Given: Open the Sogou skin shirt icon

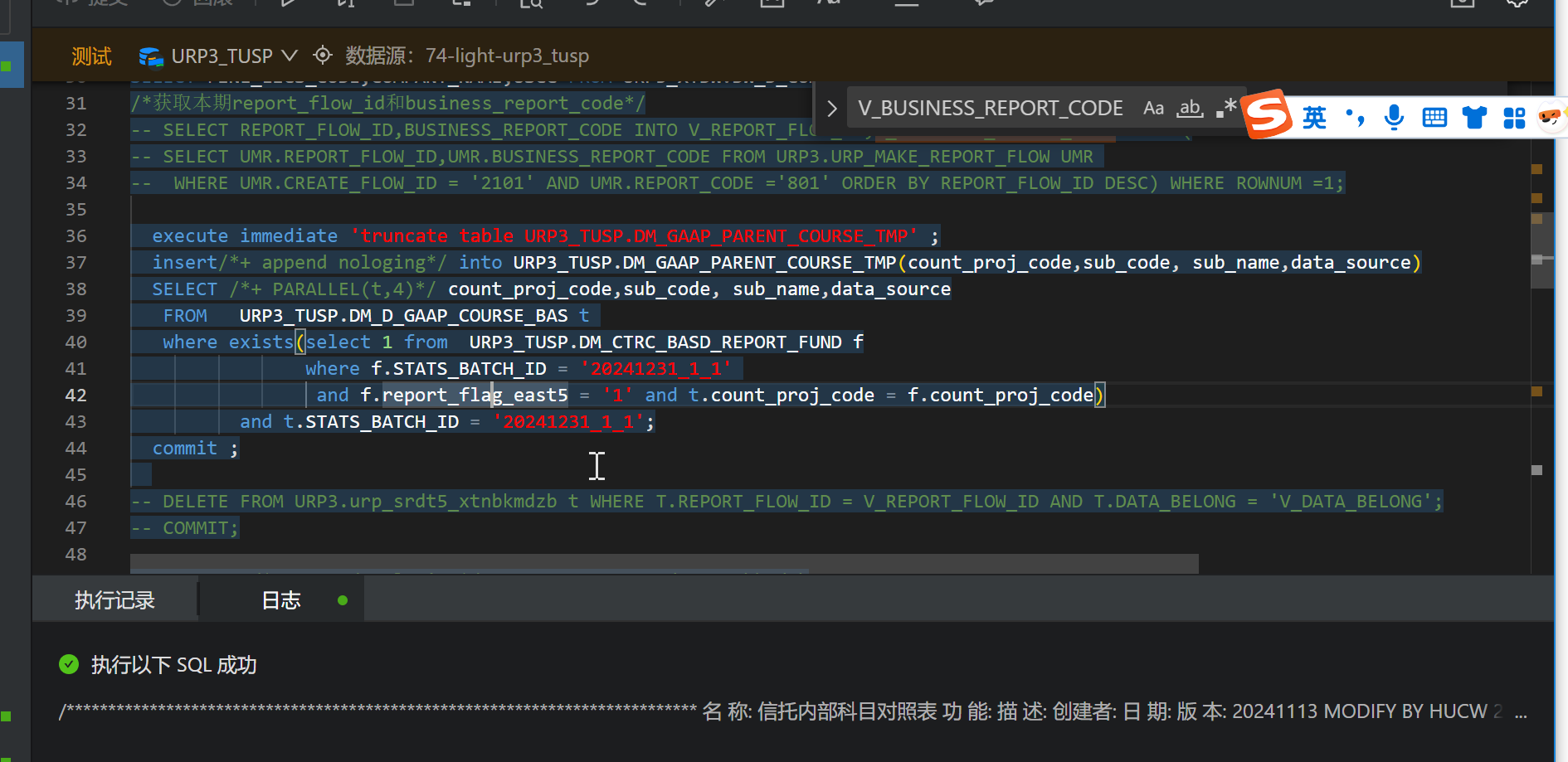Looking at the screenshot, I should [x=1474, y=118].
